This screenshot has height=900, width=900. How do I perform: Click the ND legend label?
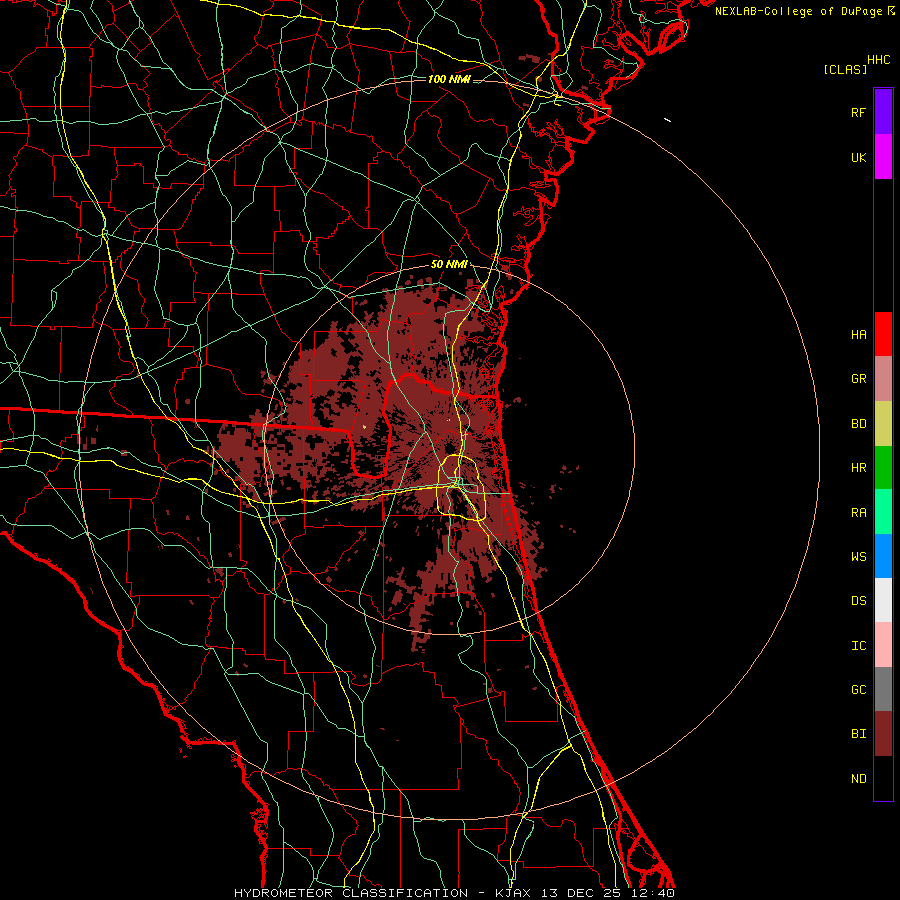point(858,779)
